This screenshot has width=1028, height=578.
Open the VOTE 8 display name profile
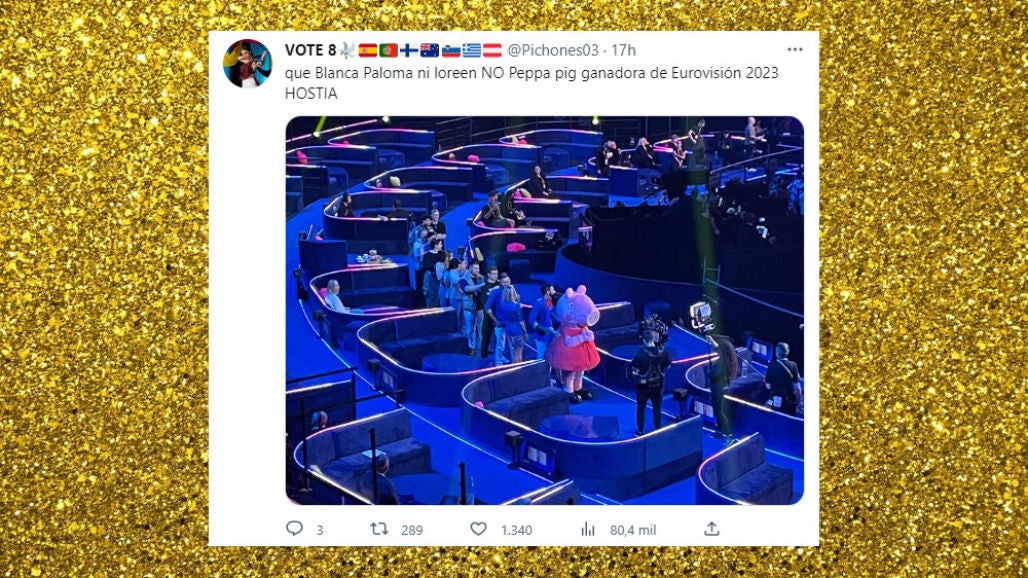coord(310,50)
